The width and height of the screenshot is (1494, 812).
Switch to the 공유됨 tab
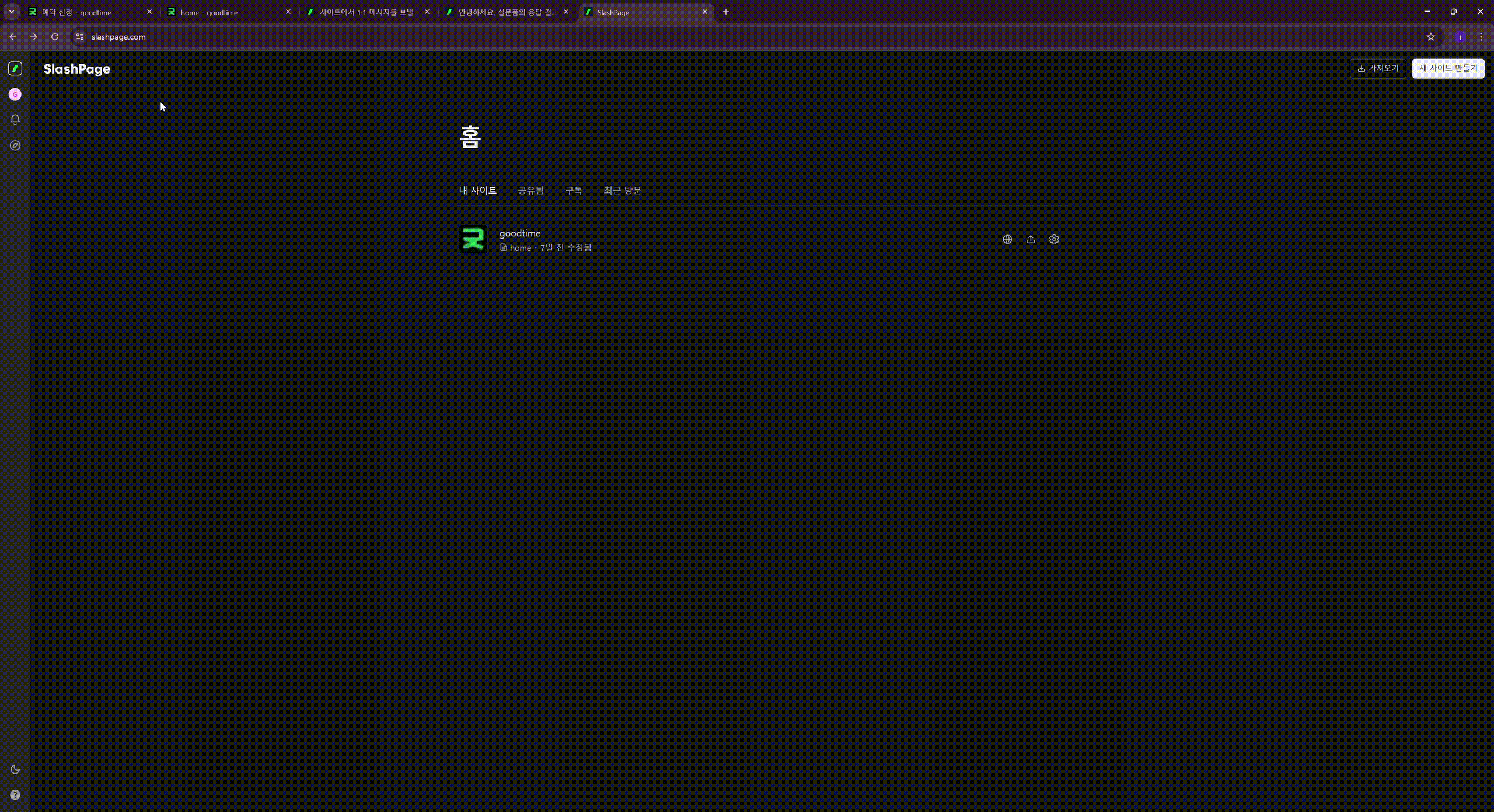point(530,191)
